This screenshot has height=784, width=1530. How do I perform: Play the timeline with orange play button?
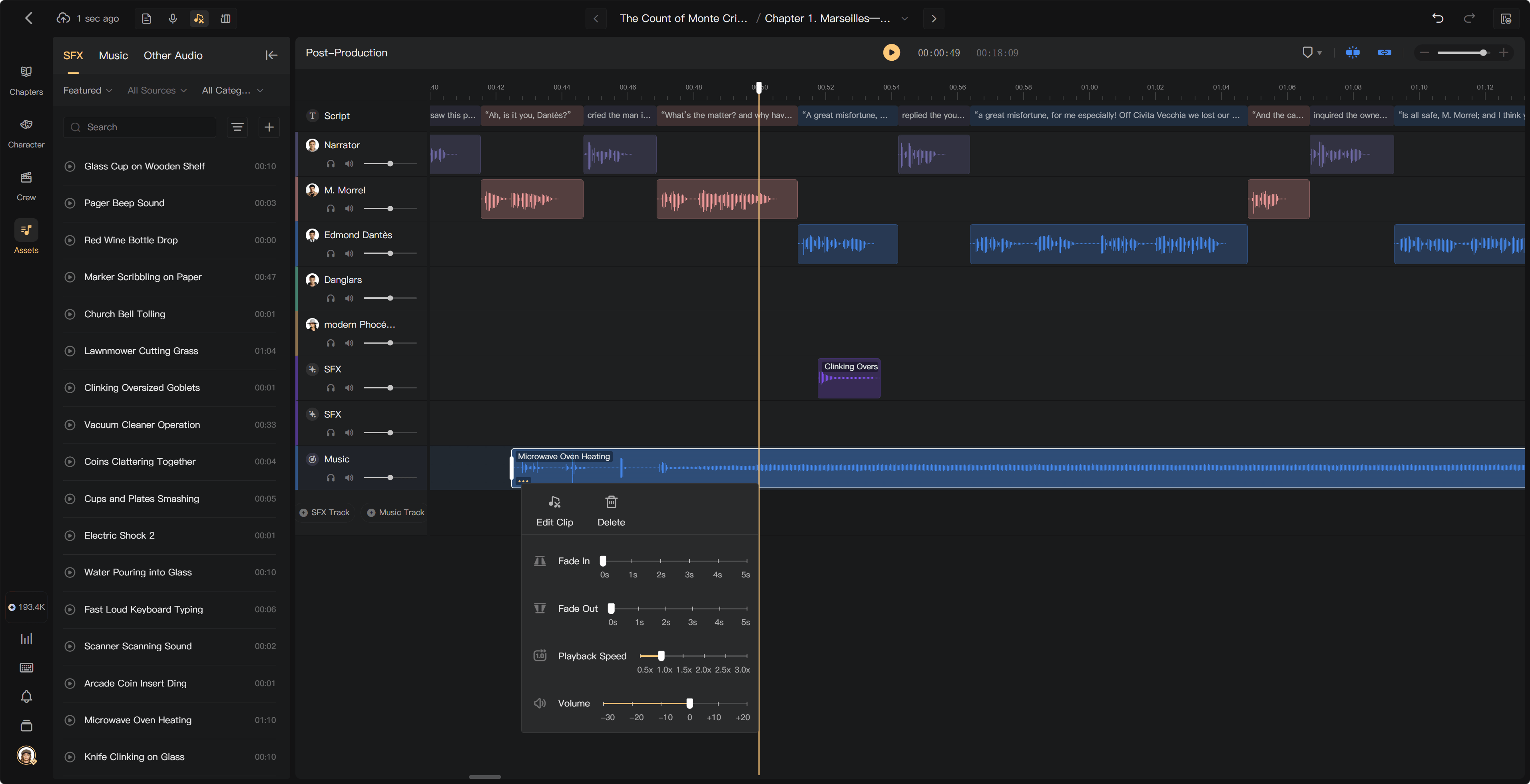(891, 52)
